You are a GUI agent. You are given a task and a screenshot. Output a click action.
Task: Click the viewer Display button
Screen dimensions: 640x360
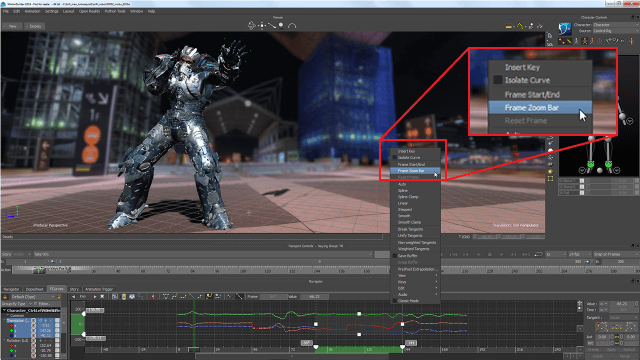(x=34, y=26)
